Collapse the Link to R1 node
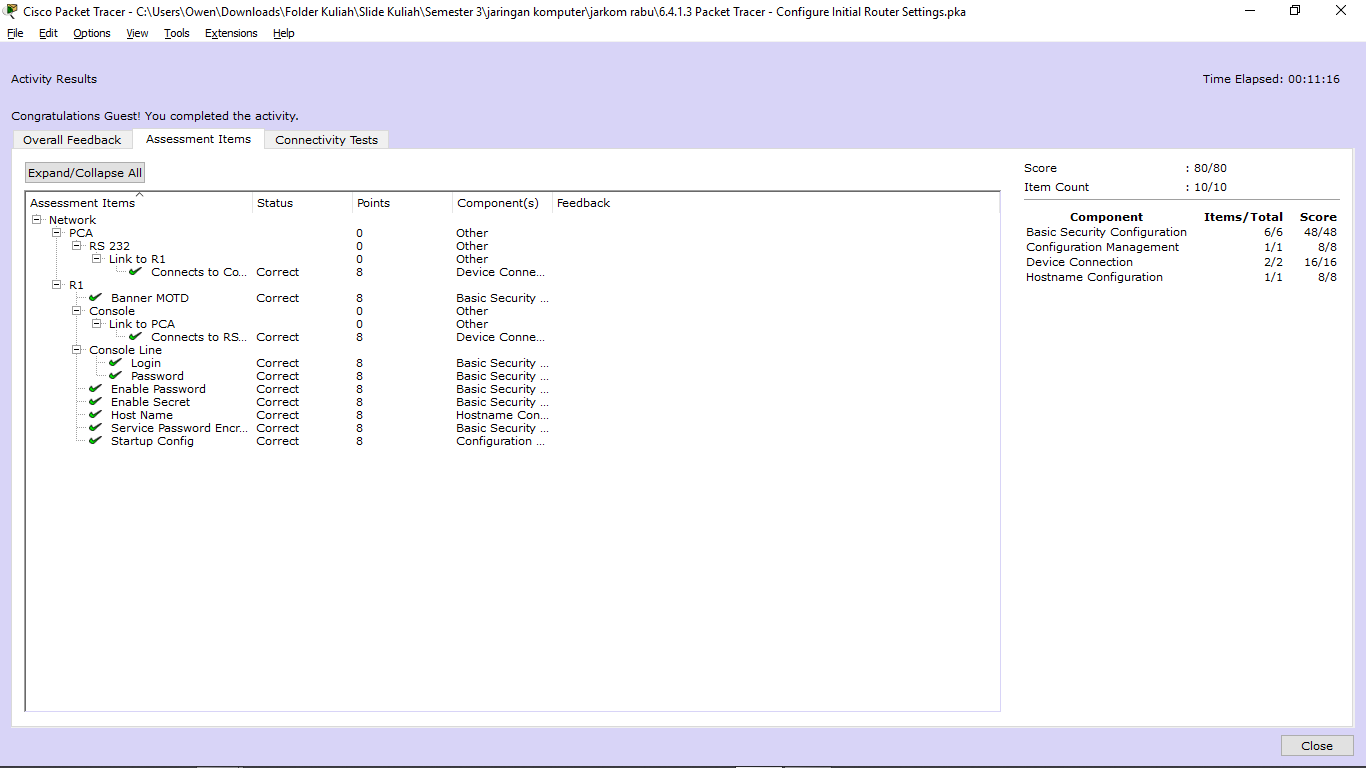This screenshot has width=1366, height=768. pos(97,259)
